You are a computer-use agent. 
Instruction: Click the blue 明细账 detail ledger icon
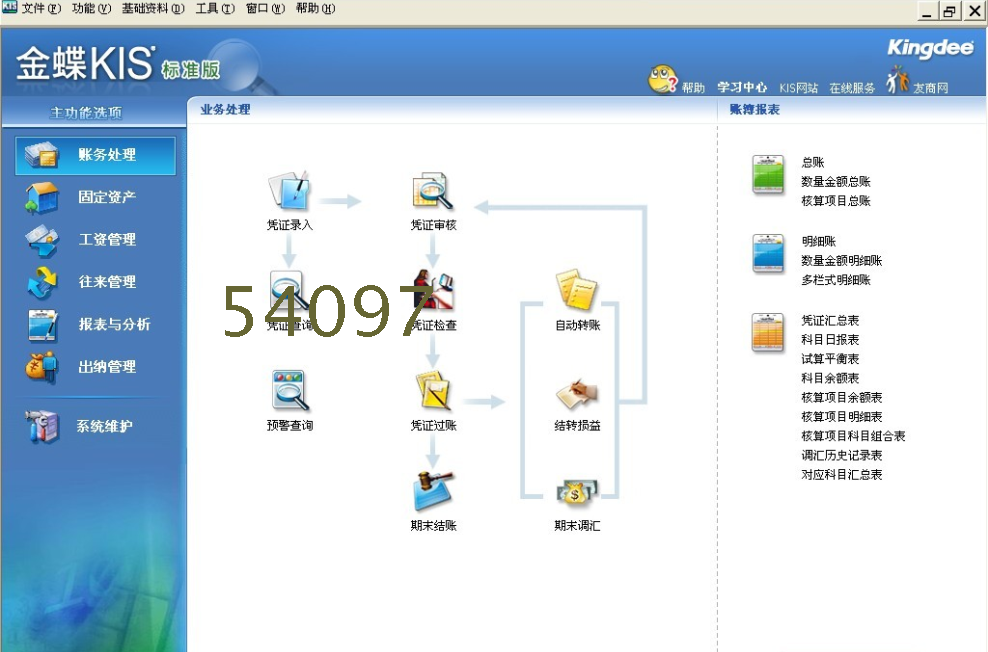click(x=768, y=253)
